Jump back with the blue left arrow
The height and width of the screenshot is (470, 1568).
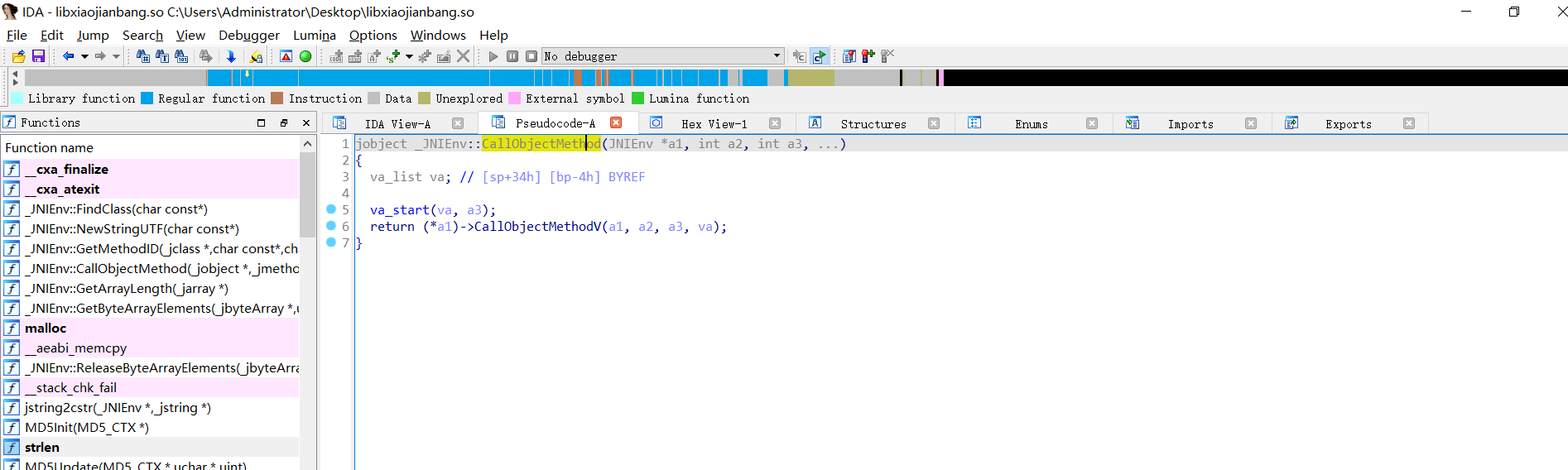[68, 56]
